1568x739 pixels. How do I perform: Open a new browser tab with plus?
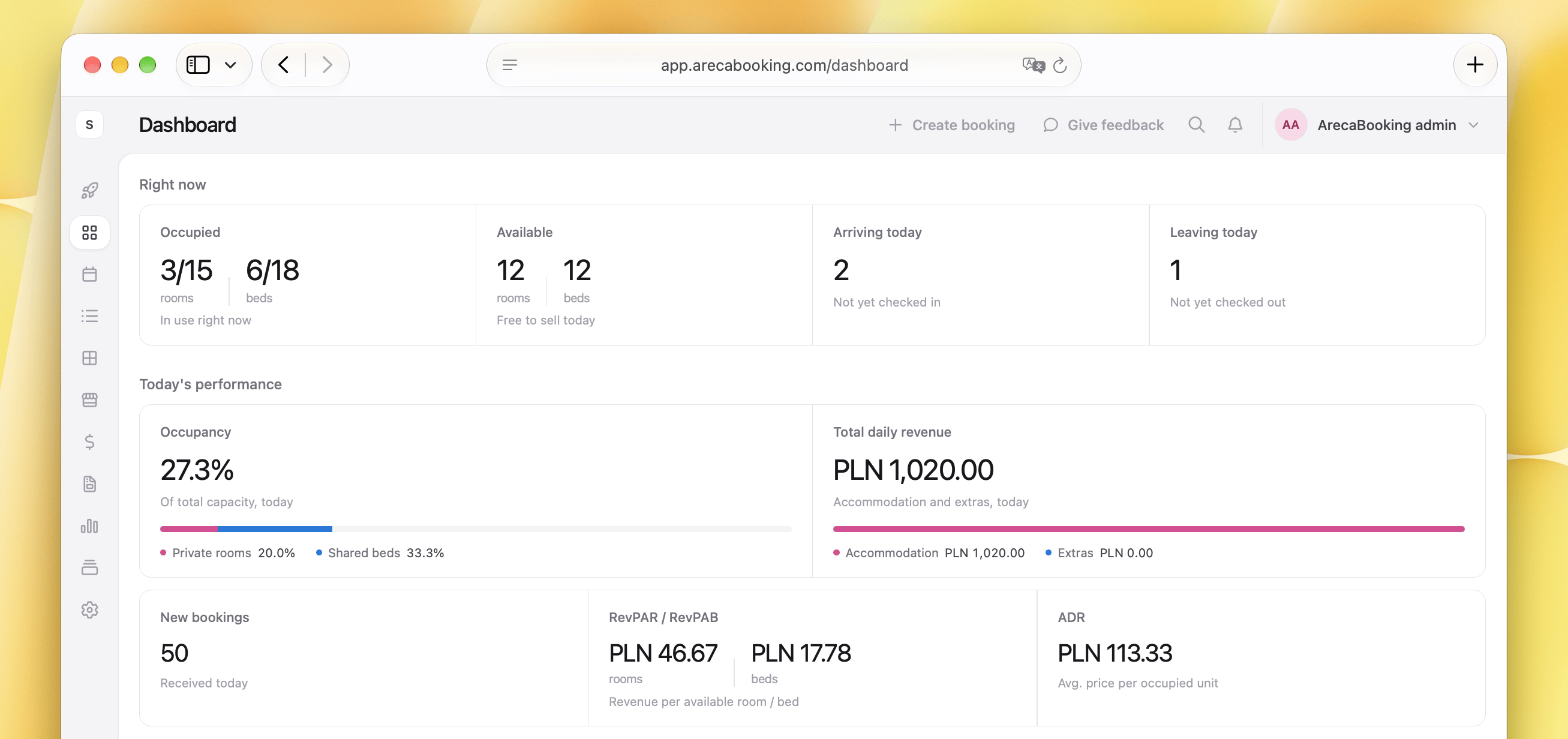[x=1475, y=65]
